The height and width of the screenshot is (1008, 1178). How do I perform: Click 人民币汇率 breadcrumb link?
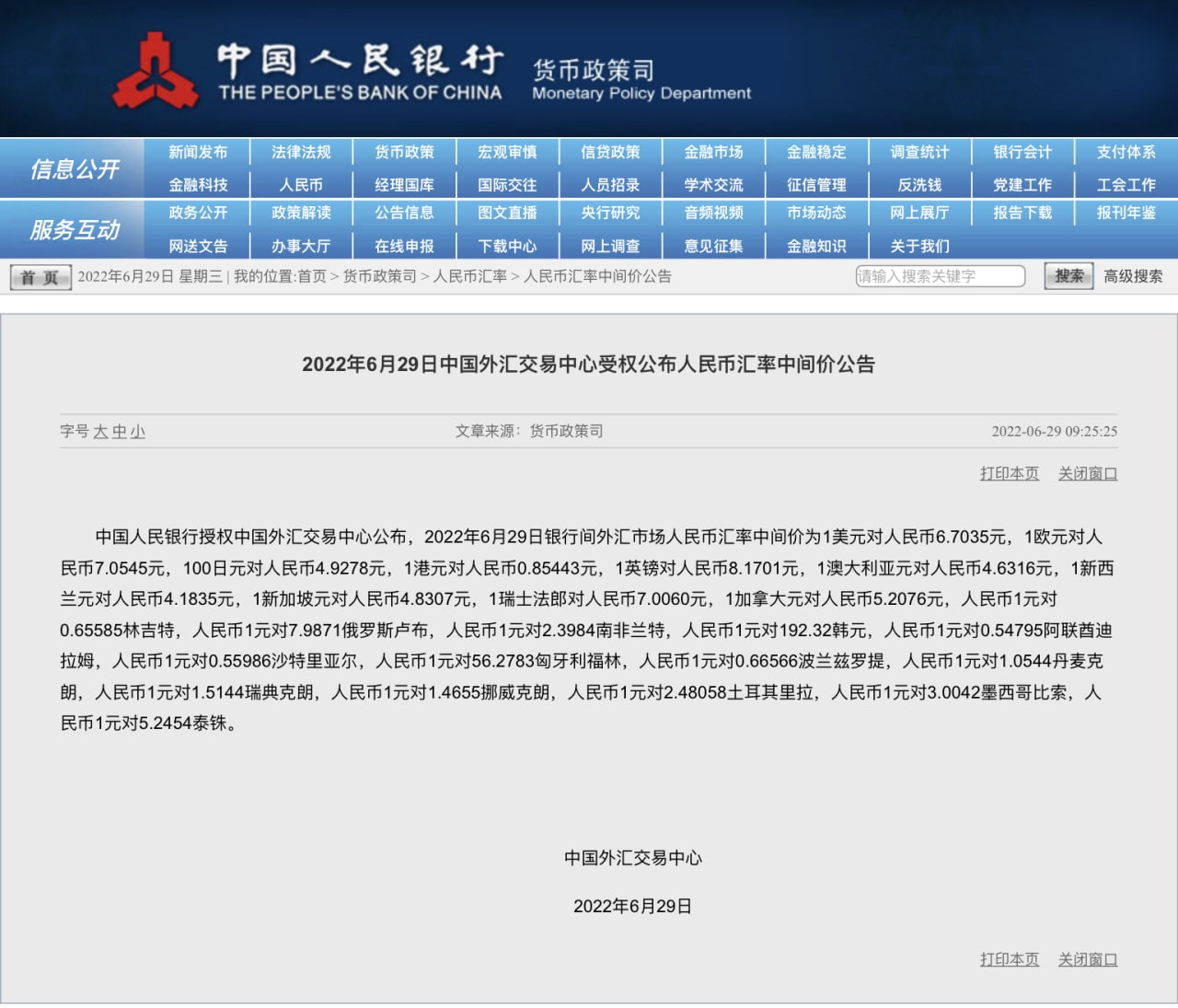tap(469, 276)
